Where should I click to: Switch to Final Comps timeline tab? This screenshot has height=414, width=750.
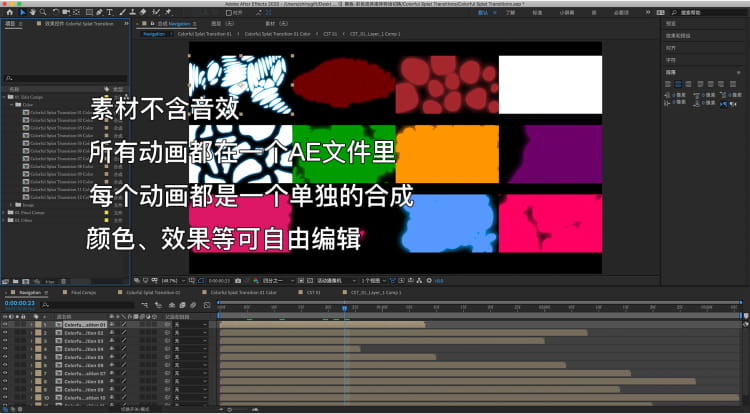(x=83, y=292)
